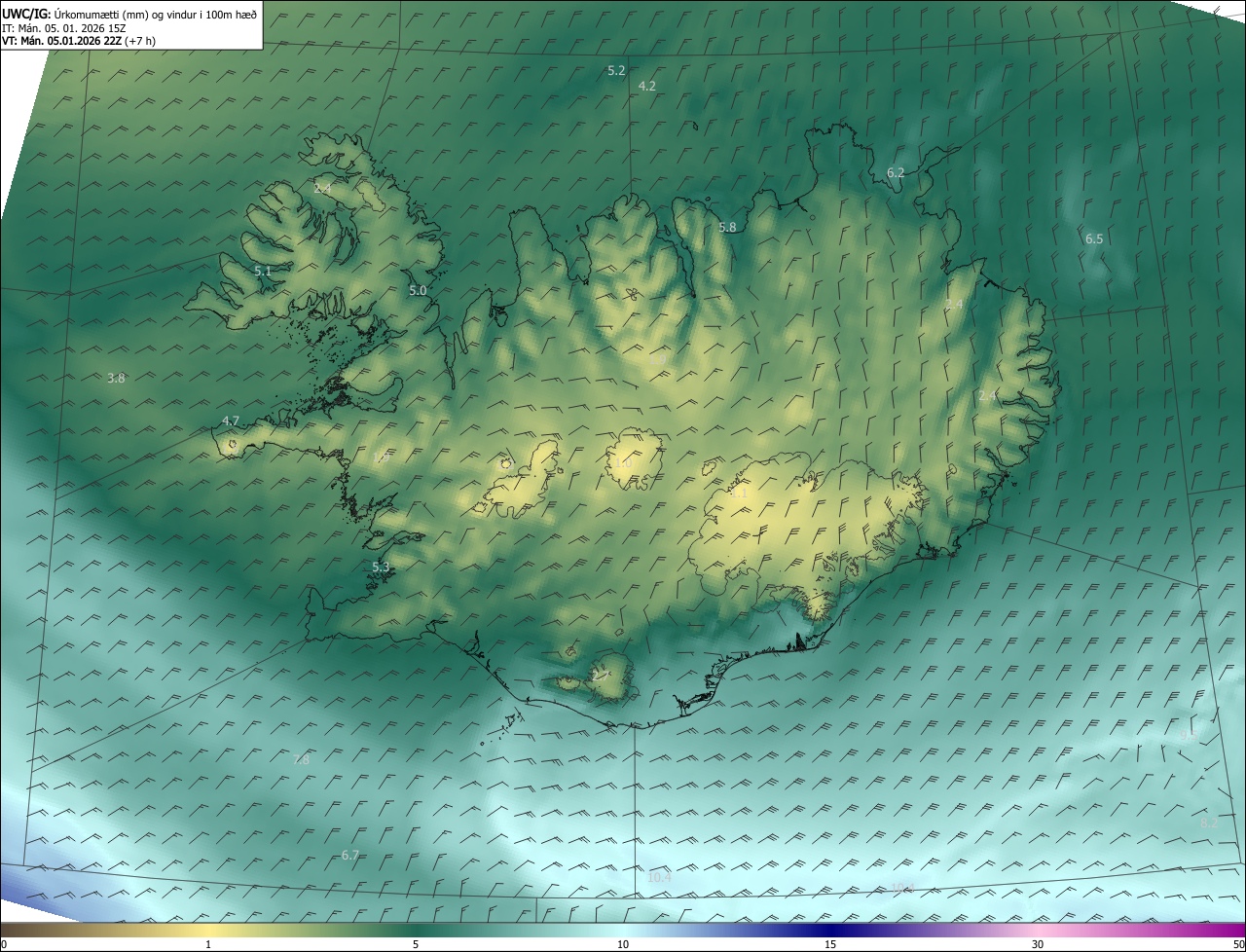1246x952 pixels.
Task: Click the 7.8 value southwest of Iceland
Action: [x=301, y=760]
